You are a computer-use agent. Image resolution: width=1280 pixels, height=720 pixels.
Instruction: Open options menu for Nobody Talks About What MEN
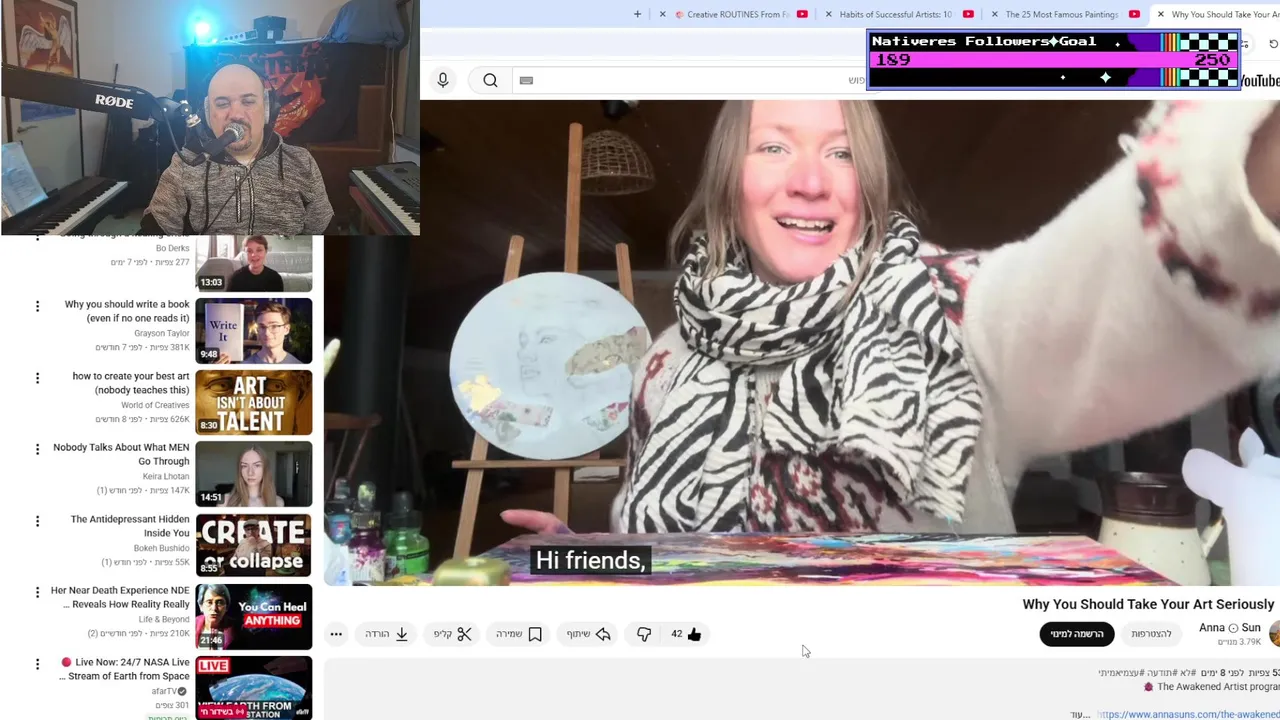pos(37,449)
